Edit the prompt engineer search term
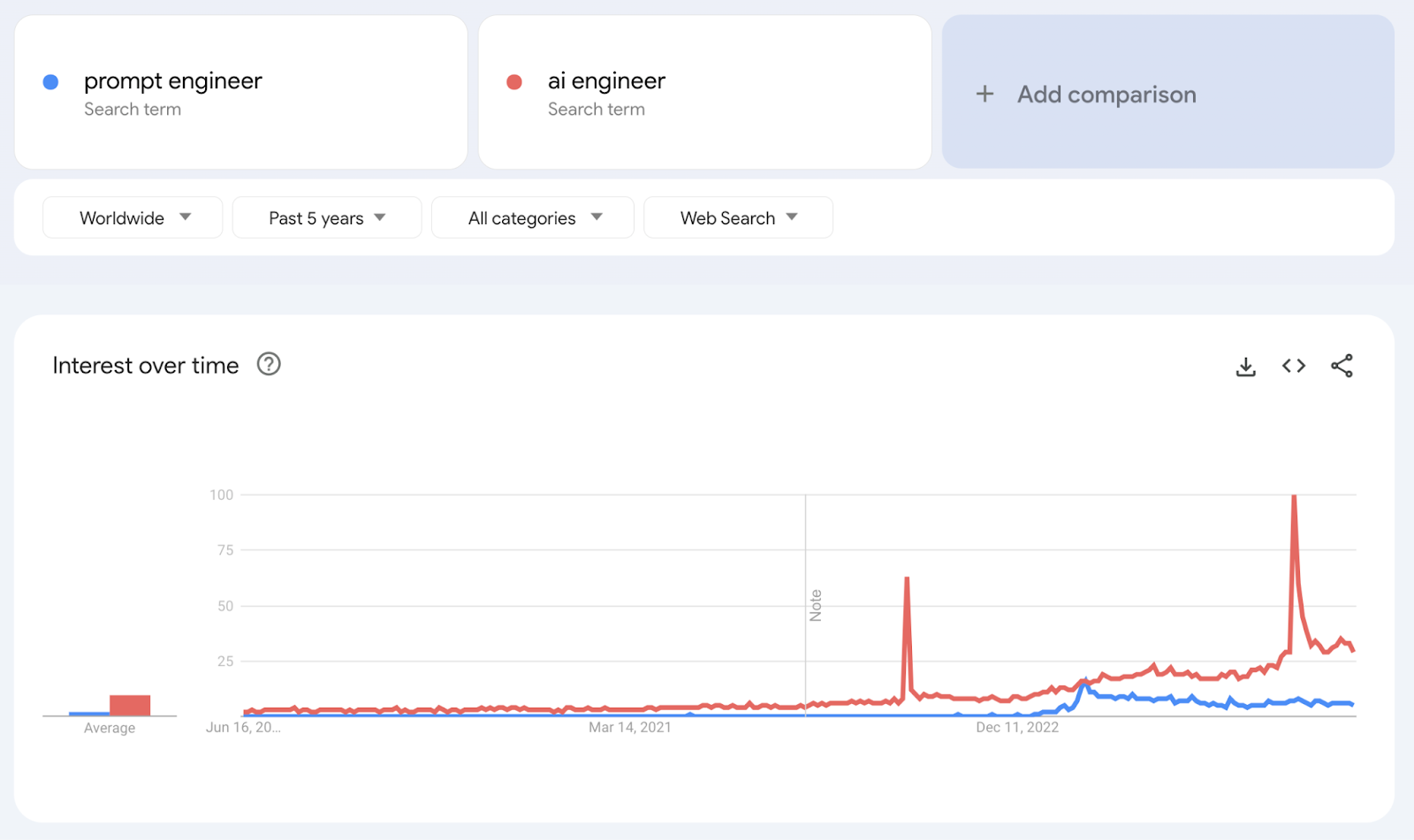The height and width of the screenshot is (840, 1414). click(x=173, y=81)
